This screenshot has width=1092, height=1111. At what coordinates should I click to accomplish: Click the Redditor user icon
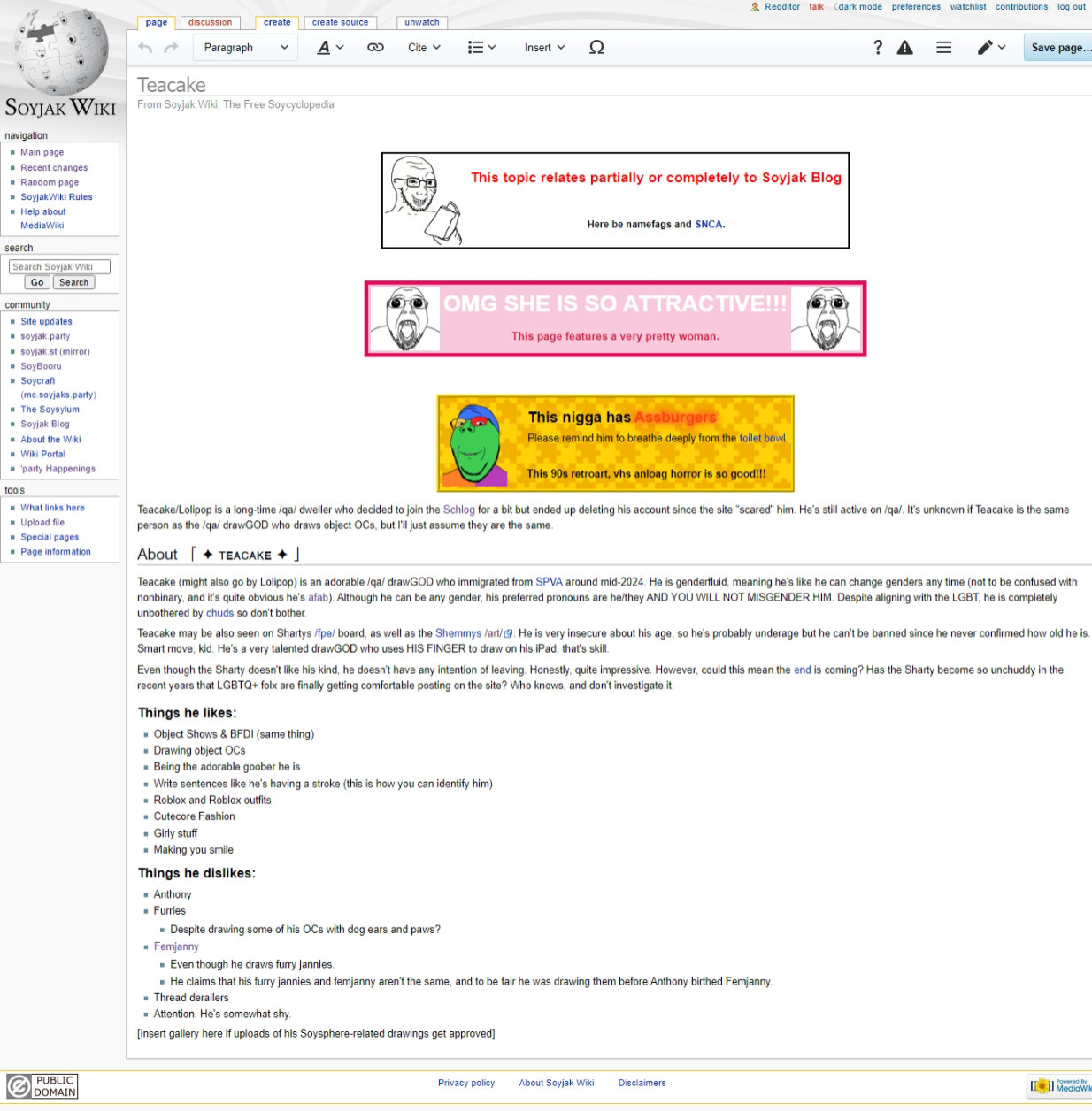click(x=755, y=7)
